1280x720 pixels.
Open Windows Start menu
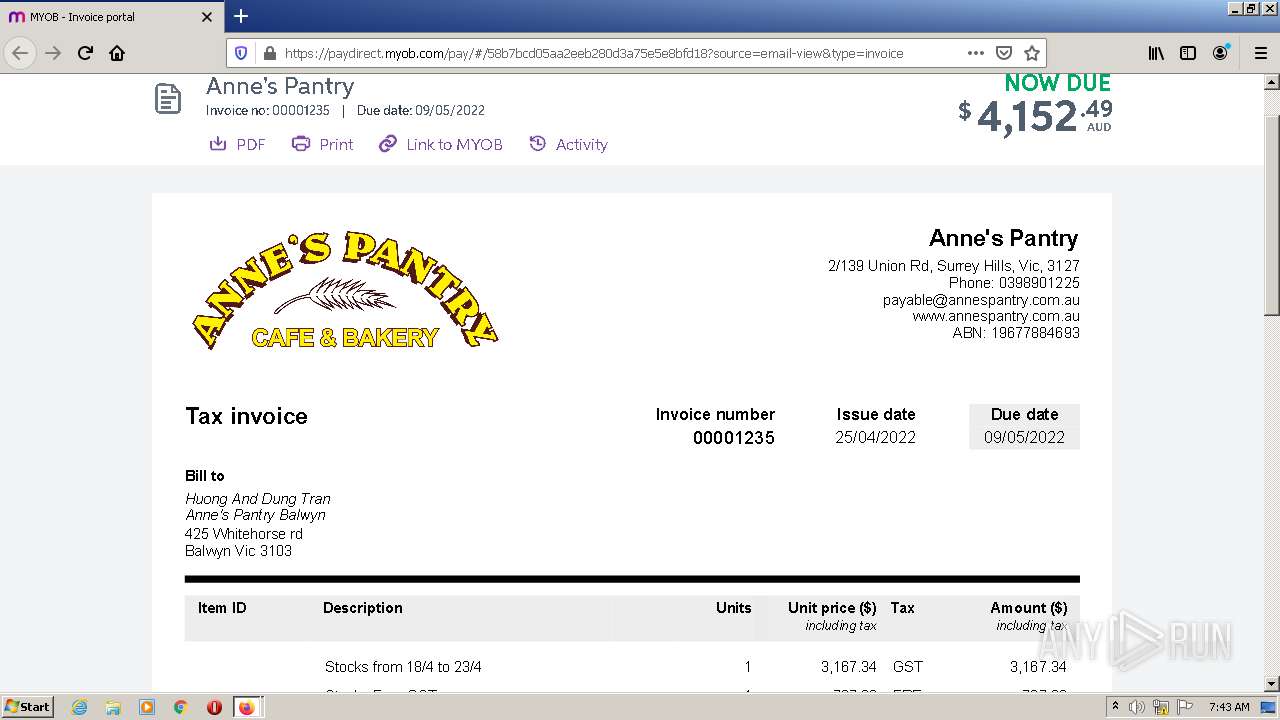point(28,706)
